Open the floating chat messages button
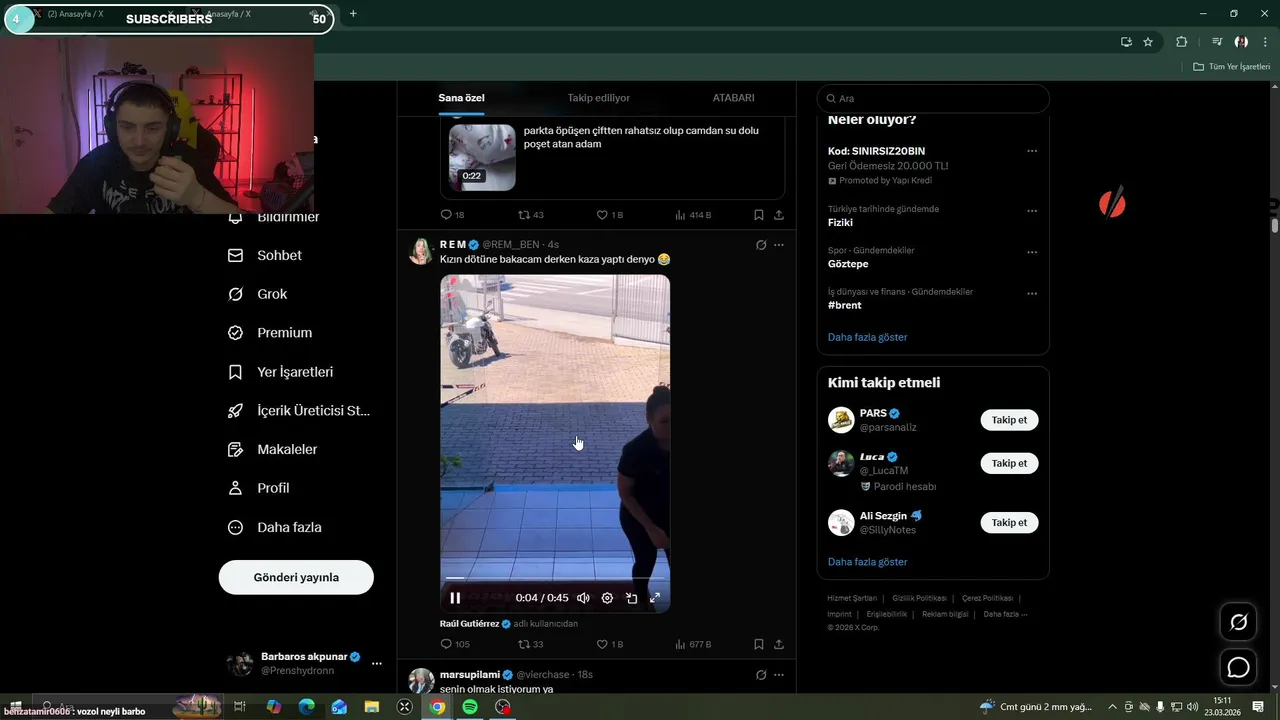 (x=1238, y=667)
